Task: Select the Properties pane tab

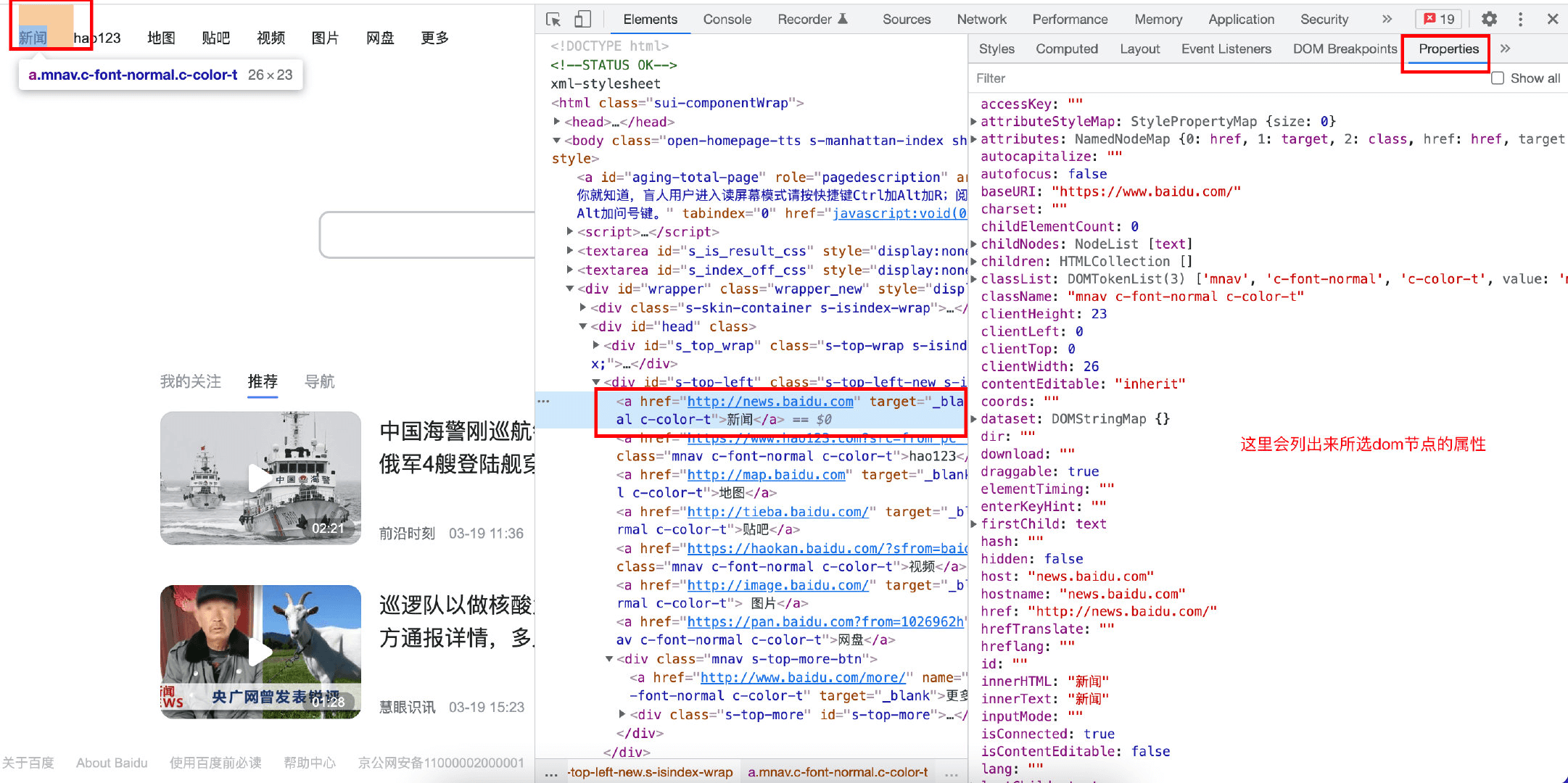Action: point(1448,49)
